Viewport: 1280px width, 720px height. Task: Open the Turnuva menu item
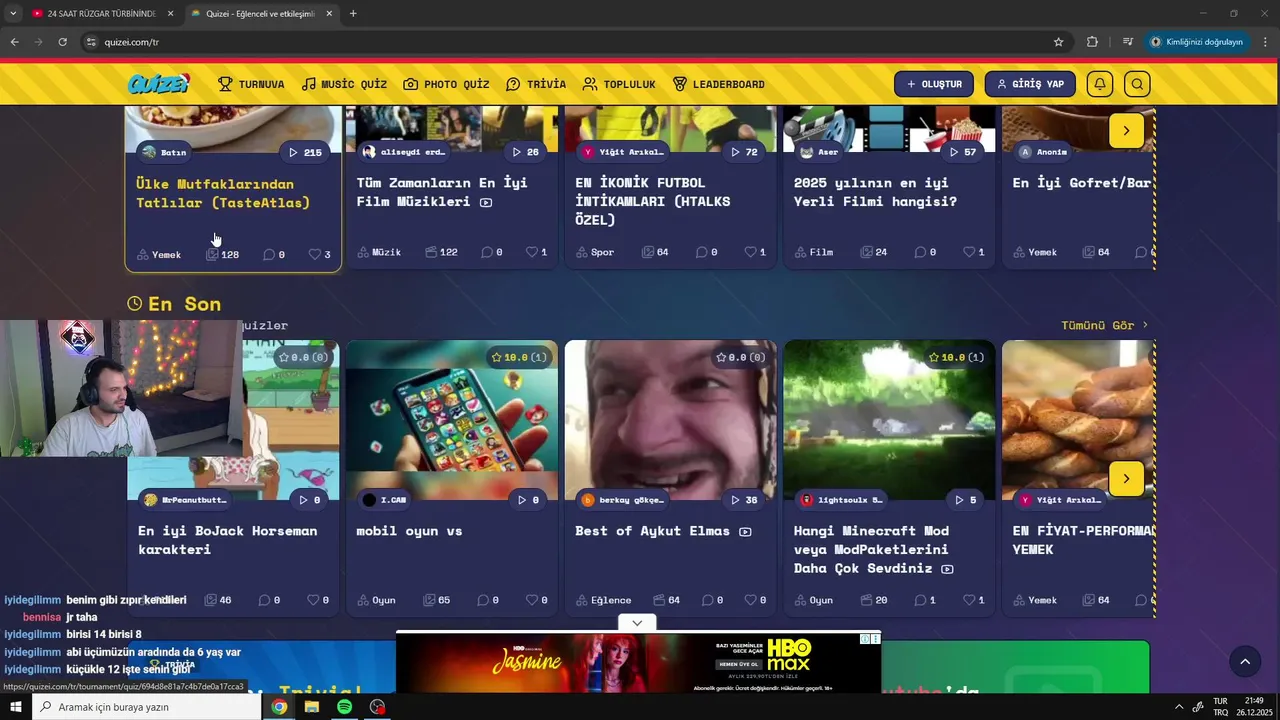(x=251, y=84)
